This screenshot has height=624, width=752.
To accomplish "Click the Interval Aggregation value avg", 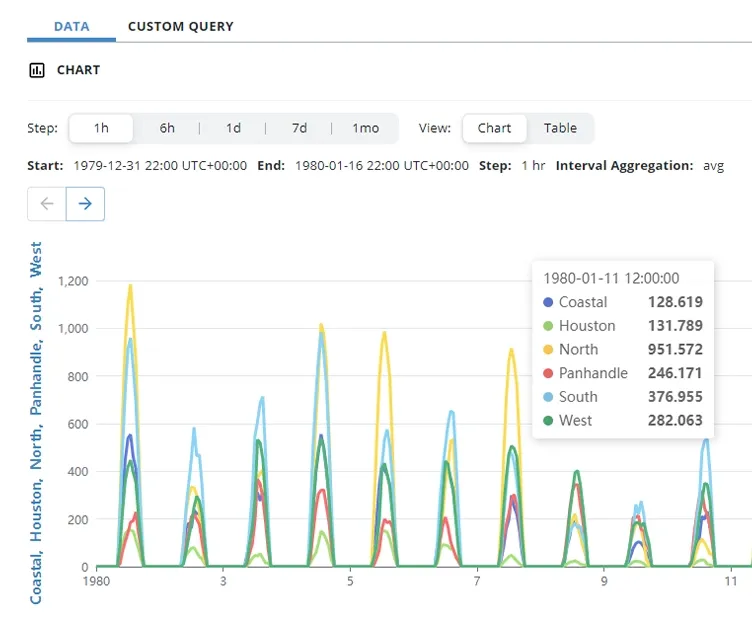I will [713, 166].
